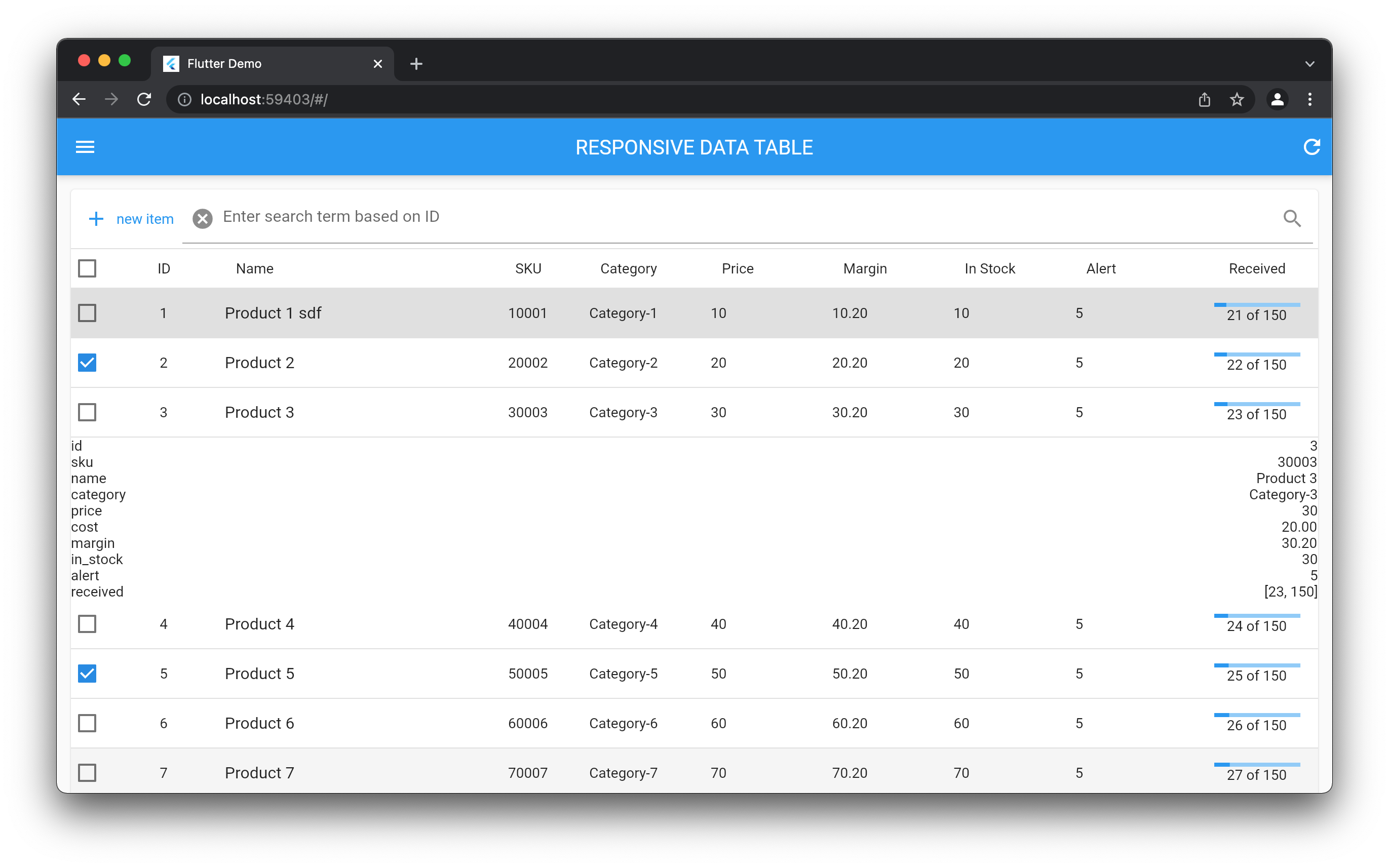Toggle the select-all header checkbox
The width and height of the screenshot is (1389, 868).
[87, 268]
